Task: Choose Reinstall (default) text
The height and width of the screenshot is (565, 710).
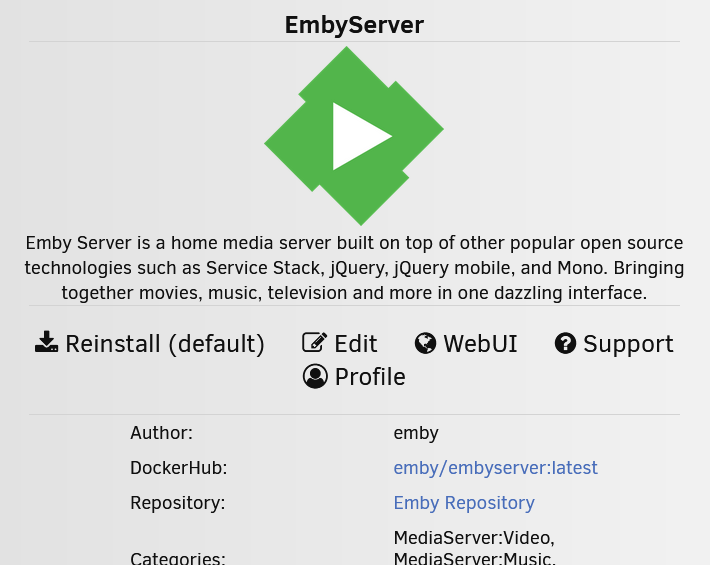Action: [165, 344]
